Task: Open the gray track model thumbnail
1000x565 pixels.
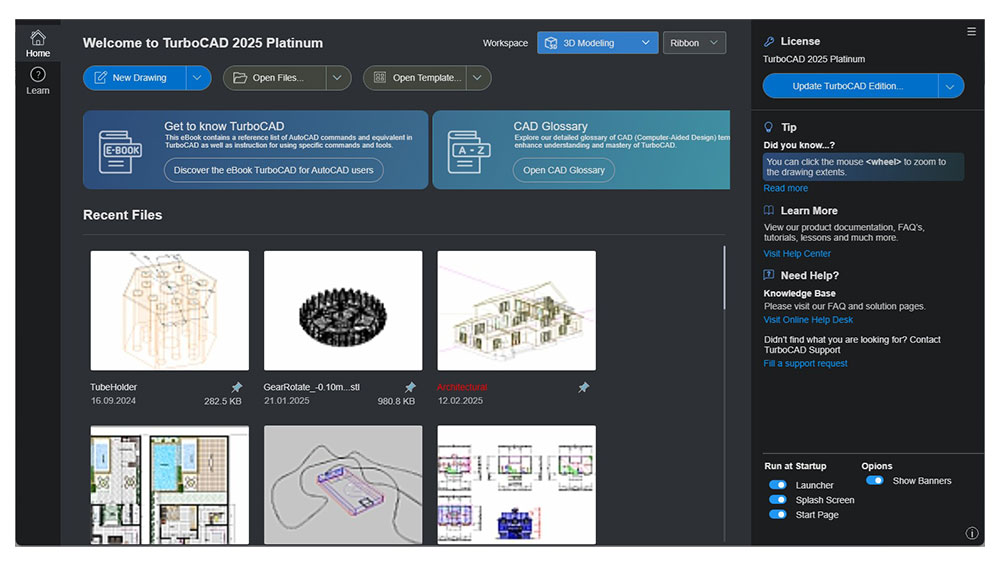Action: (343, 485)
